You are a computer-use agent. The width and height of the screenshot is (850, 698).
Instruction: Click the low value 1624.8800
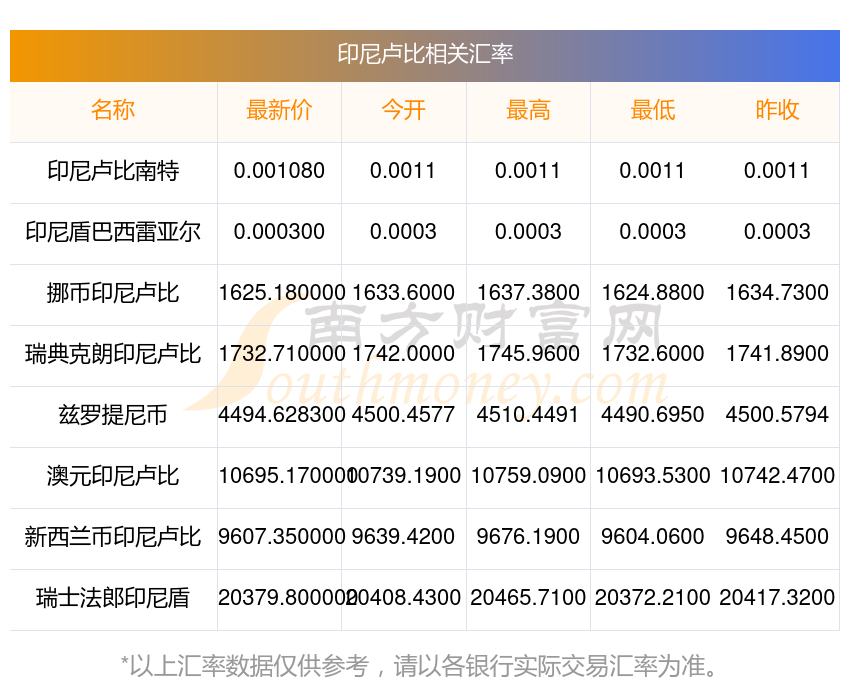(653, 293)
